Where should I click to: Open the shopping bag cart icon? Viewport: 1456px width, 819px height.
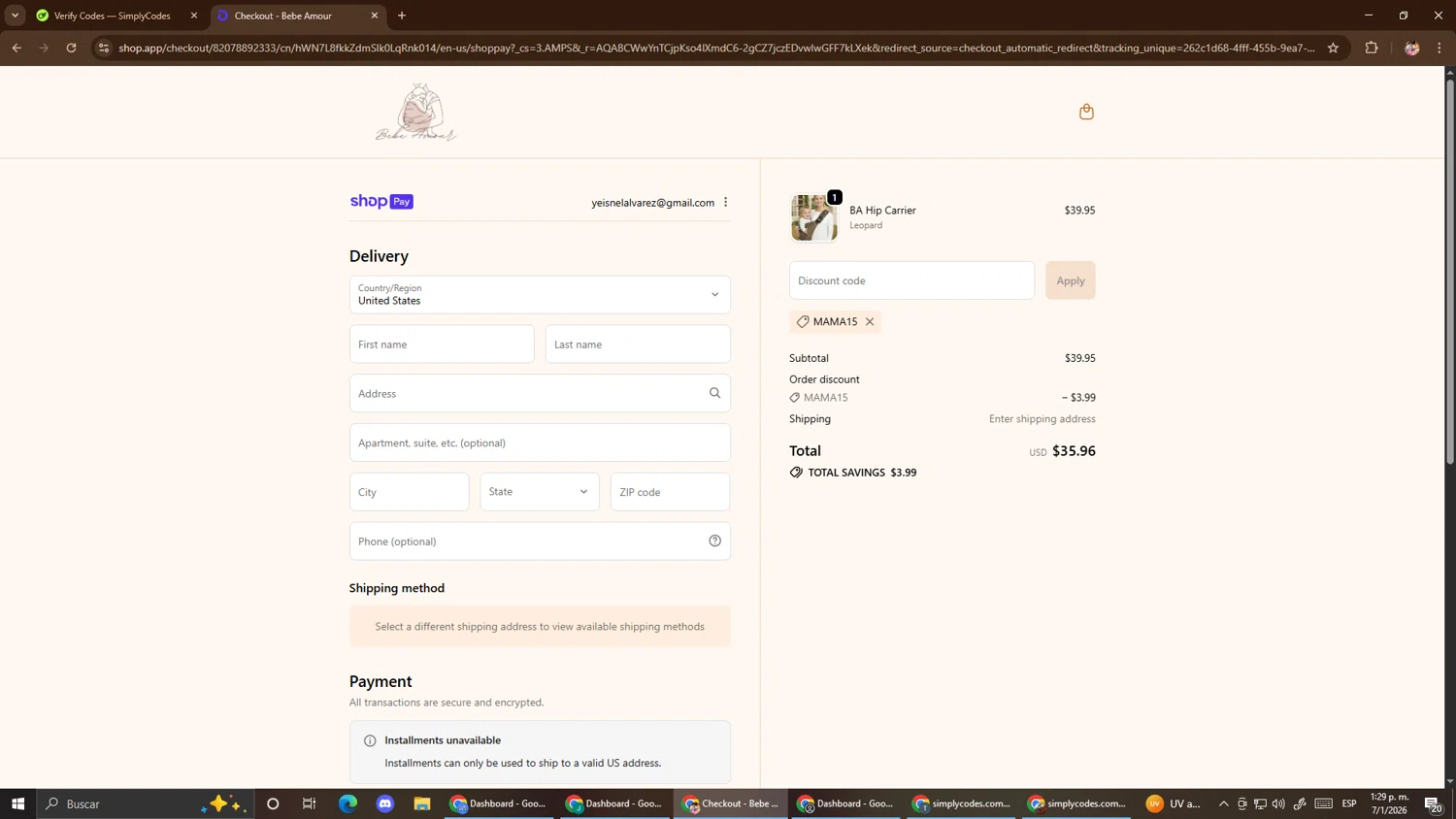(x=1086, y=112)
